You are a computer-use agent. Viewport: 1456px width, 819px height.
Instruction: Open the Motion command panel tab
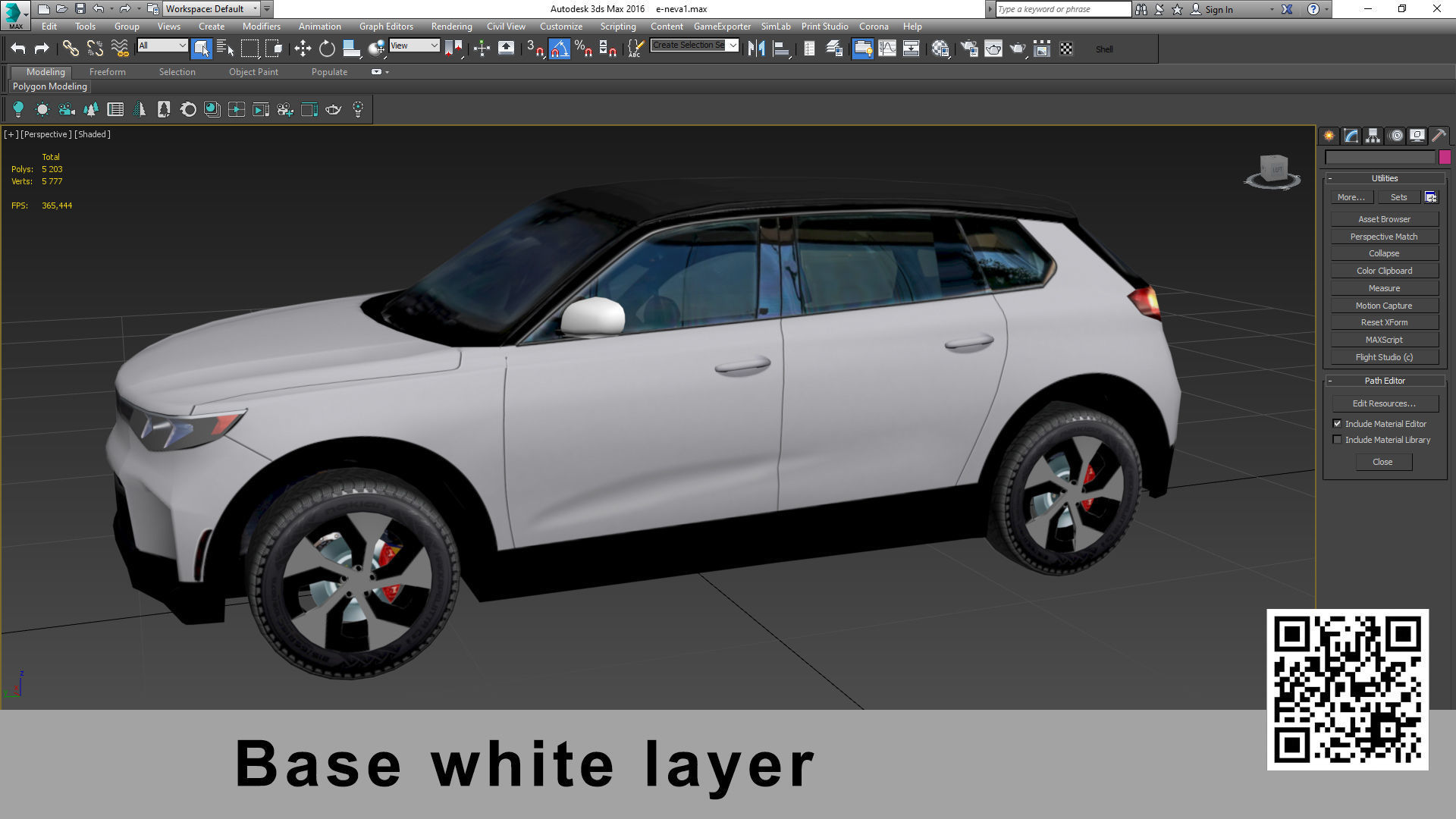coord(1395,136)
